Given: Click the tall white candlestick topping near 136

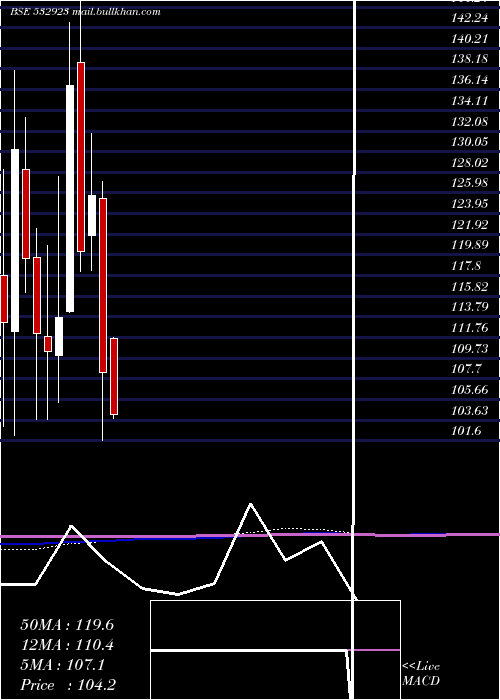Looking at the screenshot, I should pos(70,199).
